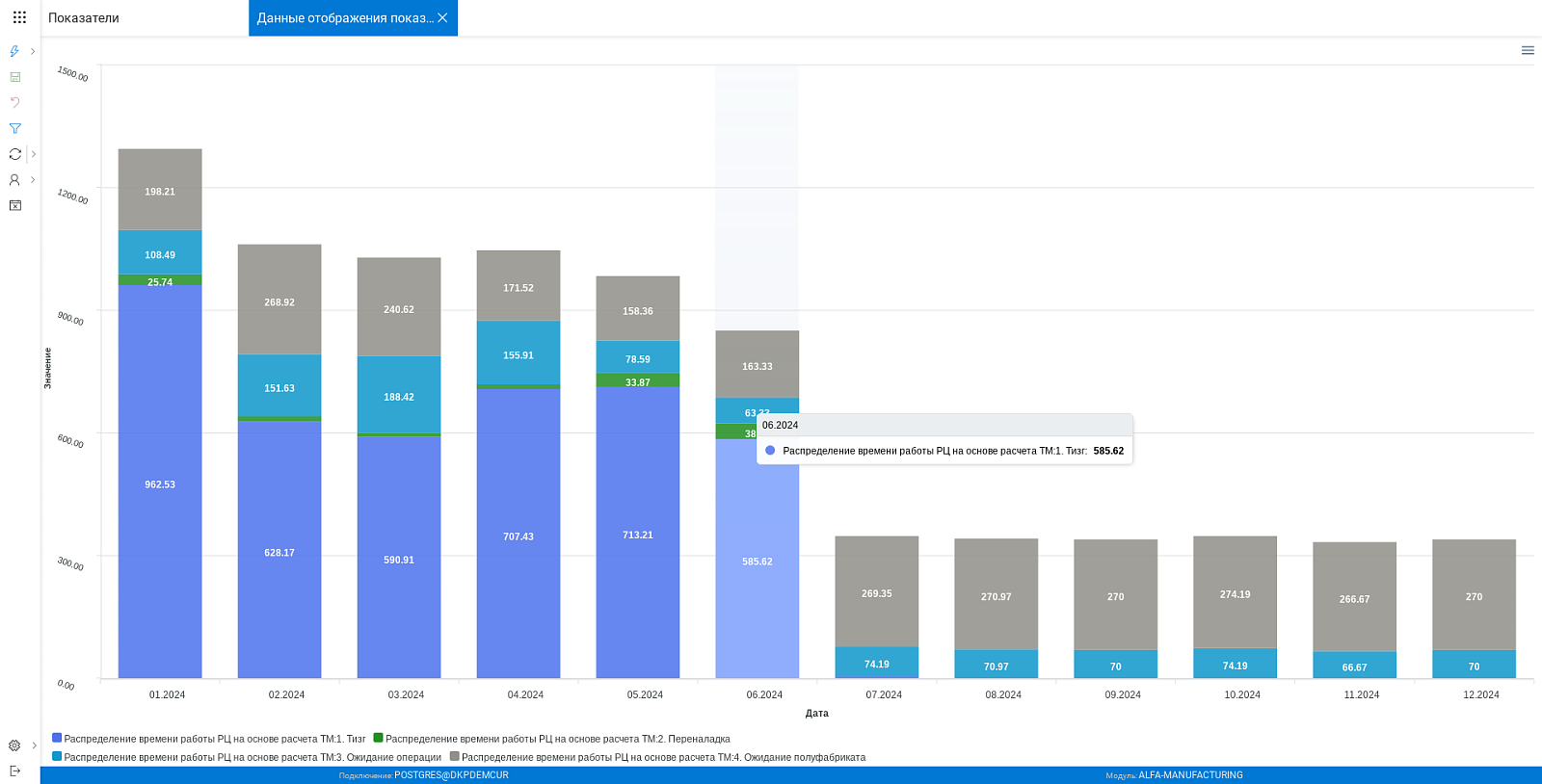Screen dimensions: 1542x784
Task: Click the cyan 188.42 segment for 03.2024
Action: 399,395
